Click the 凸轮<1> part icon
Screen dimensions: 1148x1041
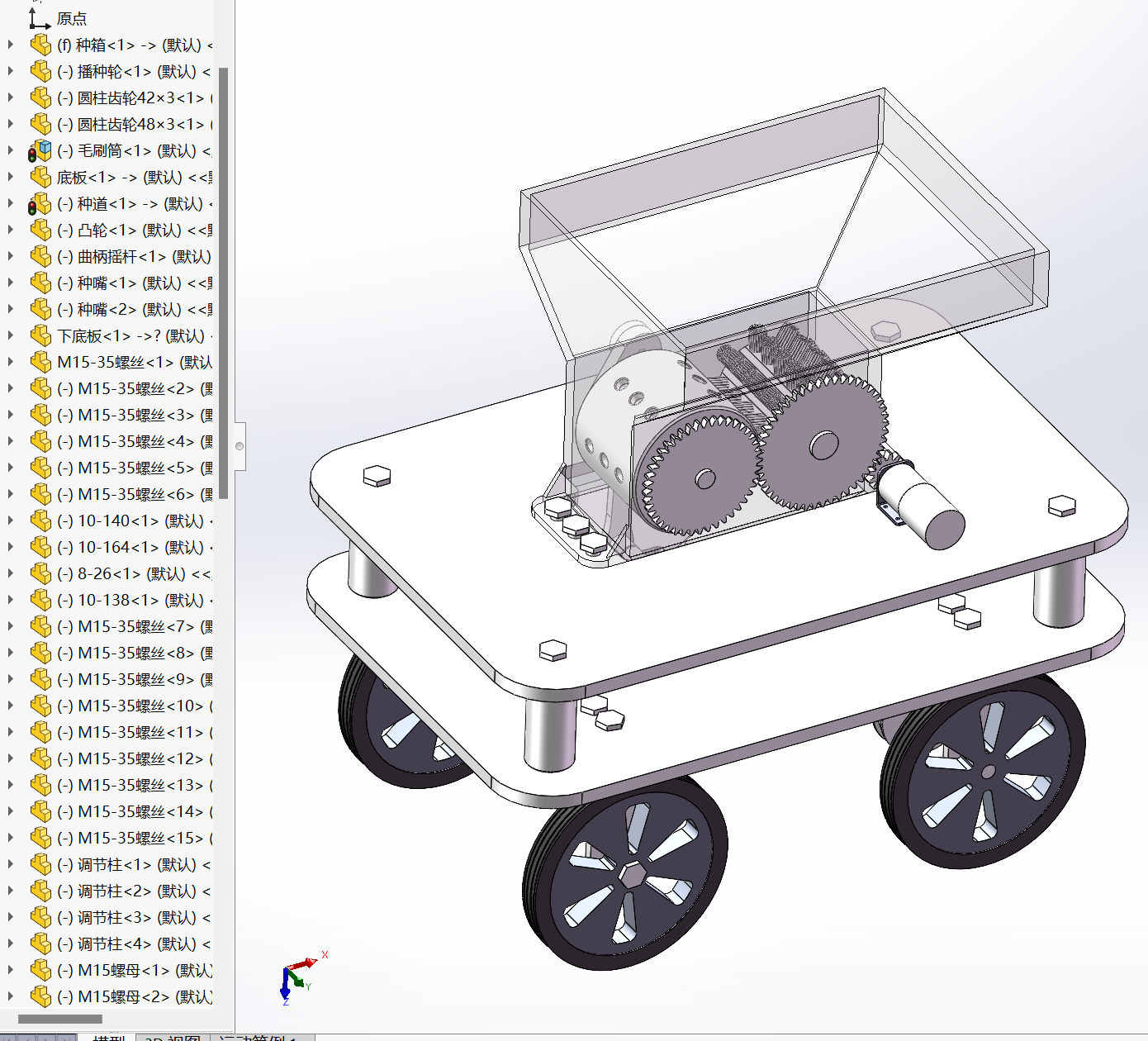(x=40, y=231)
